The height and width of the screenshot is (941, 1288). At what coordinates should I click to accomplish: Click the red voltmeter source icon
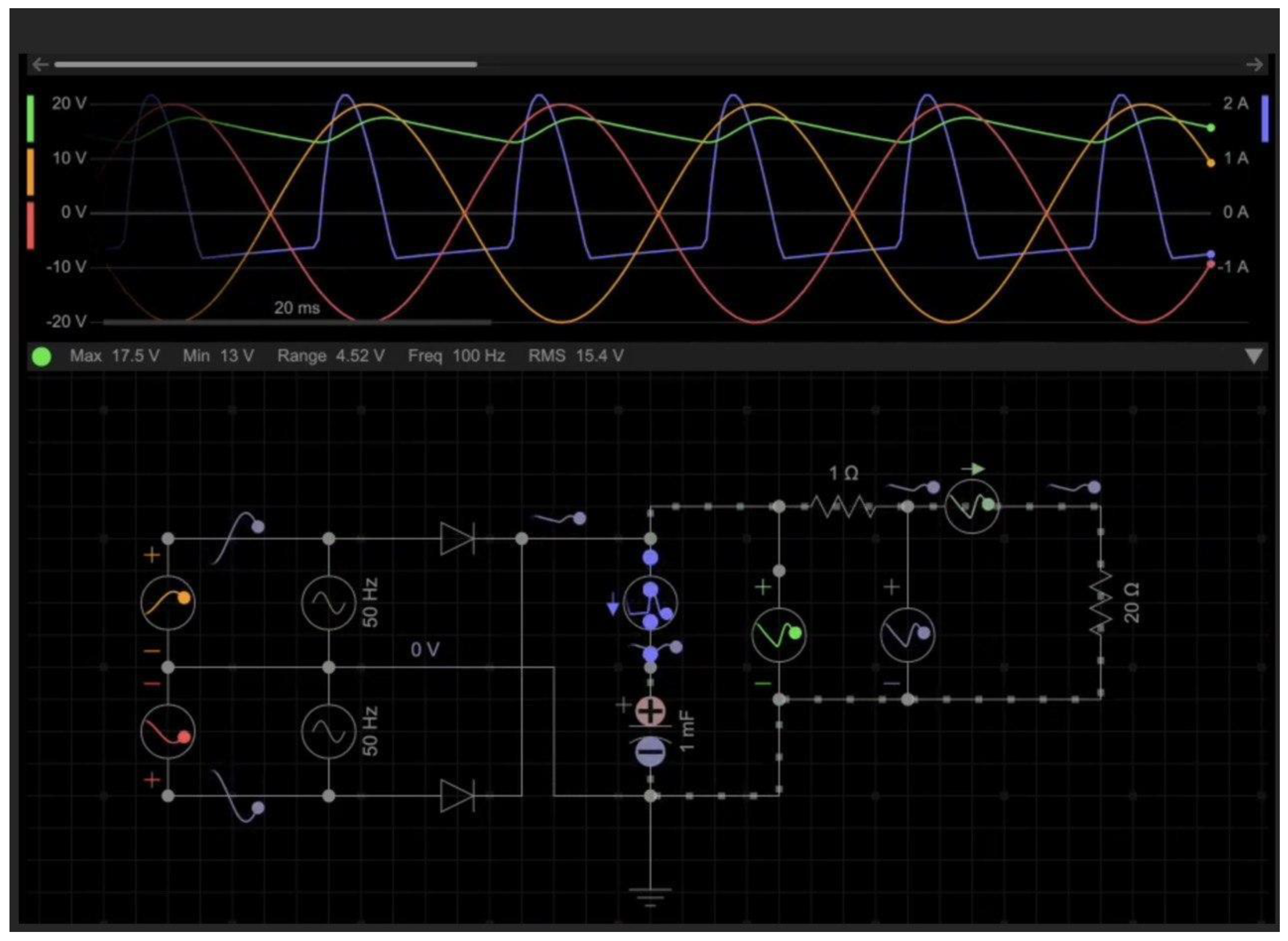click(167, 731)
